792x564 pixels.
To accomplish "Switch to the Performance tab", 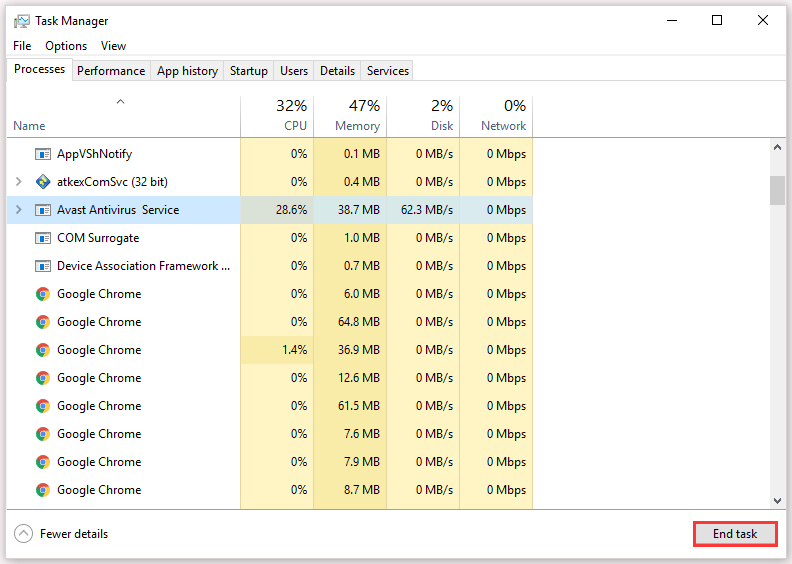I will pos(111,71).
